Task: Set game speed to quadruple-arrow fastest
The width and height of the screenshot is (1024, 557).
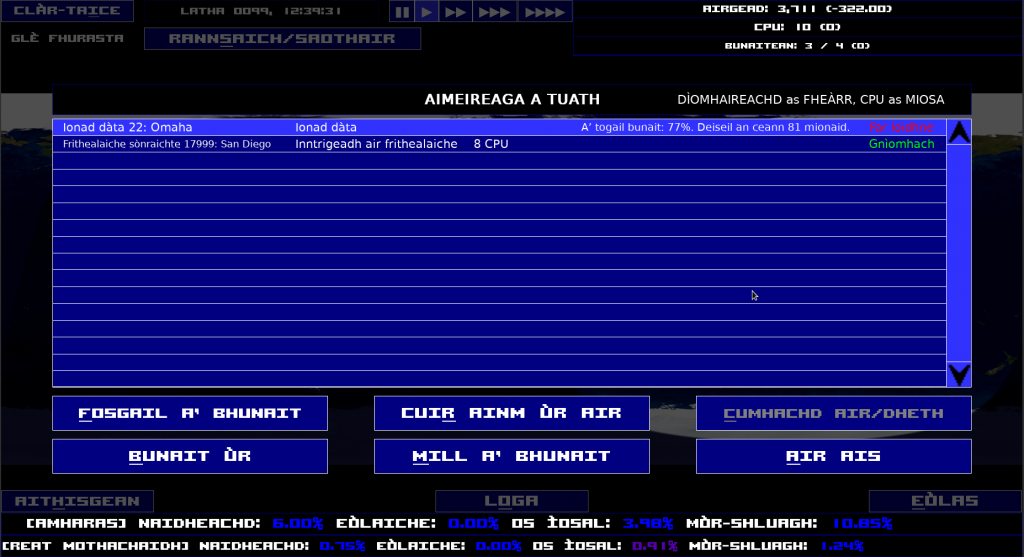Action: (x=545, y=12)
